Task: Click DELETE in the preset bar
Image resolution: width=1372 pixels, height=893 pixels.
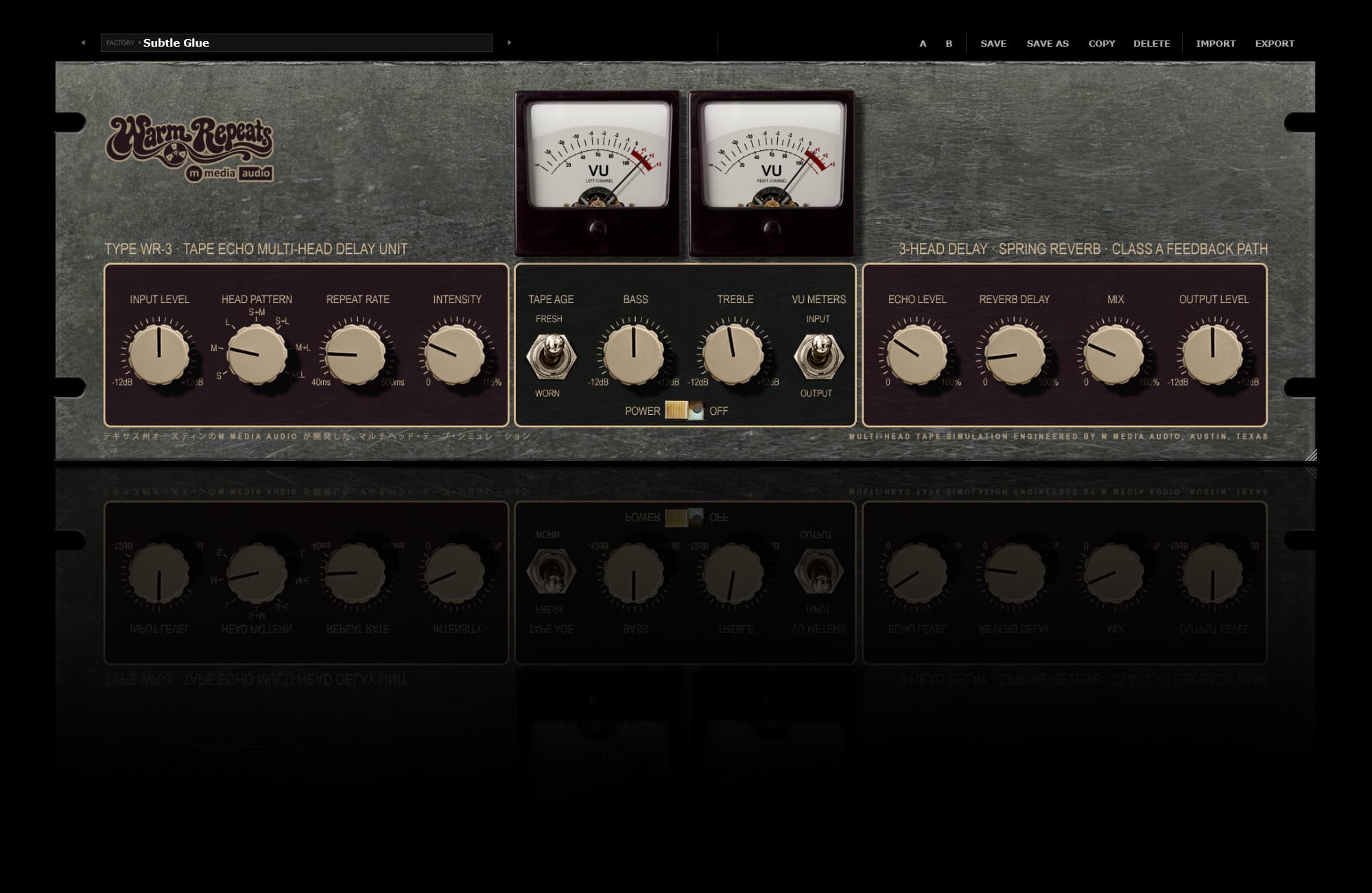Action: [1152, 43]
